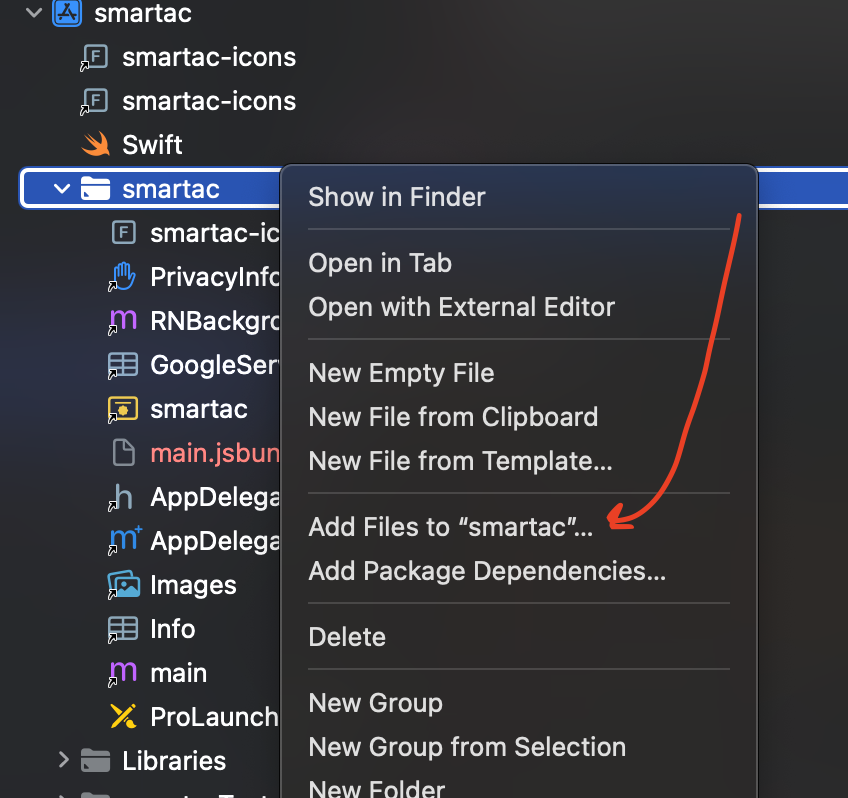Select the Swift library icon
The image size is (848, 798).
pos(96,144)
